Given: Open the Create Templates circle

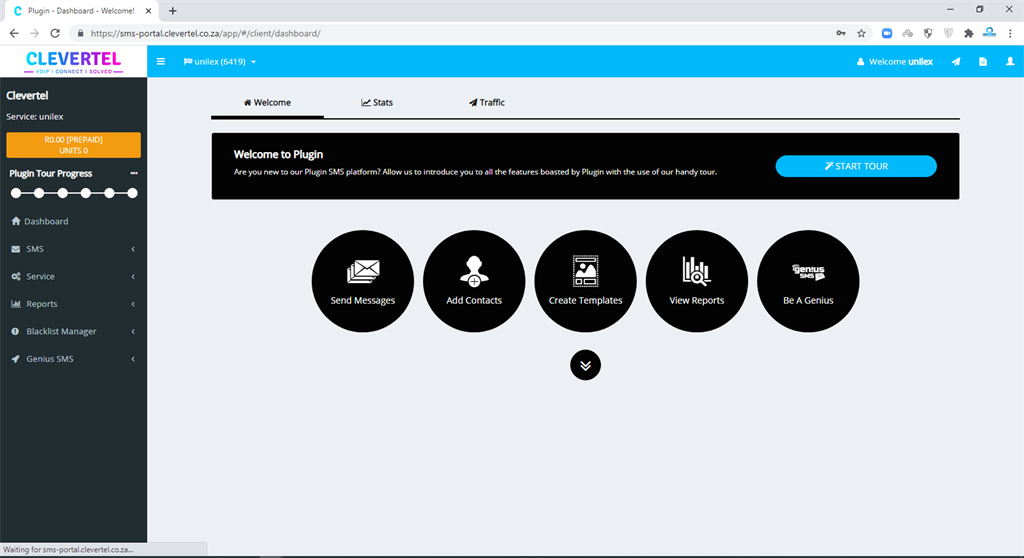Looking at the screenshot, I should (585, 281).
